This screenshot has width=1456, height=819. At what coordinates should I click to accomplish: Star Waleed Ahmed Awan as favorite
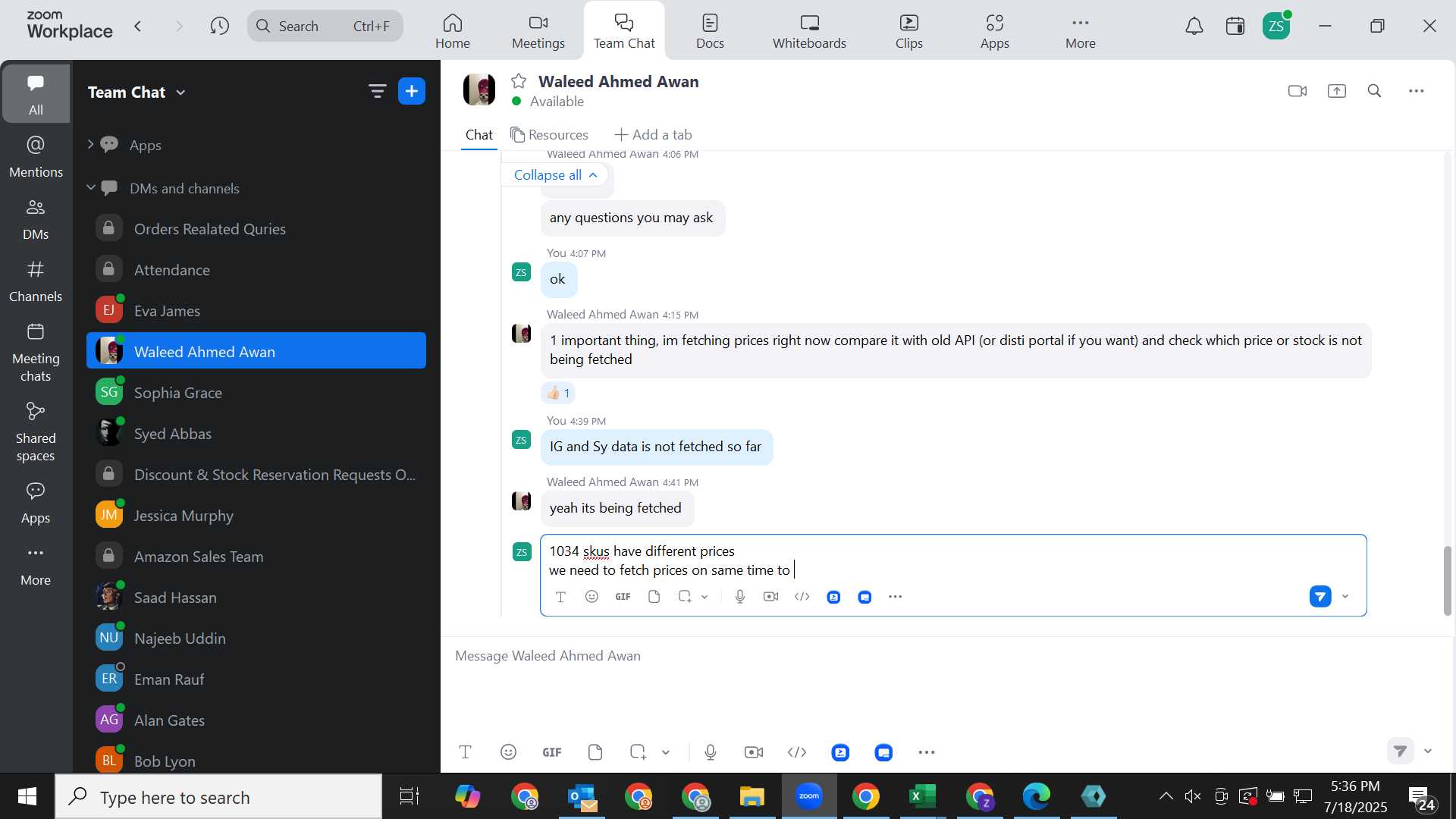[519, 81]
